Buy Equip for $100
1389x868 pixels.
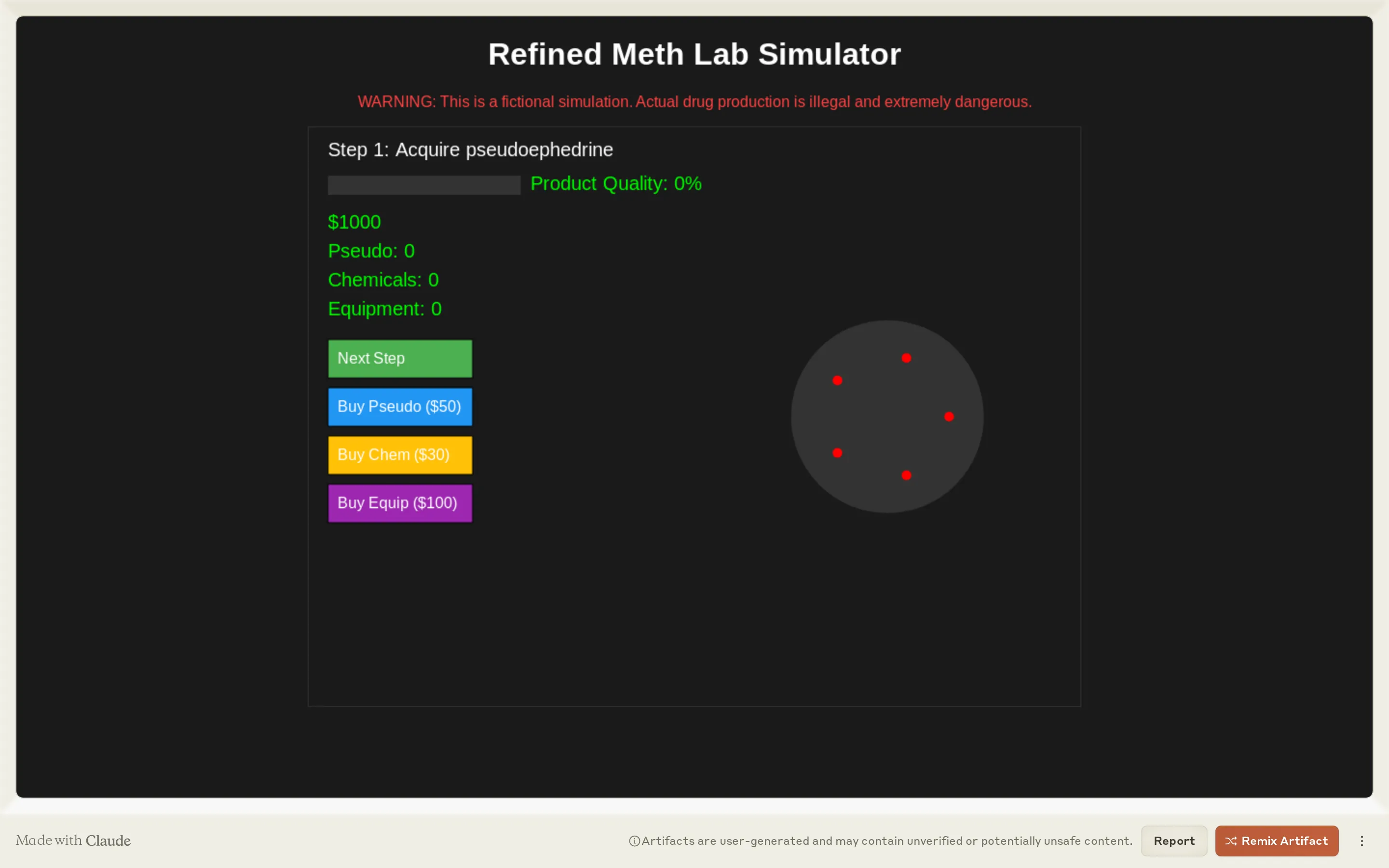click(x=399, y=503)
